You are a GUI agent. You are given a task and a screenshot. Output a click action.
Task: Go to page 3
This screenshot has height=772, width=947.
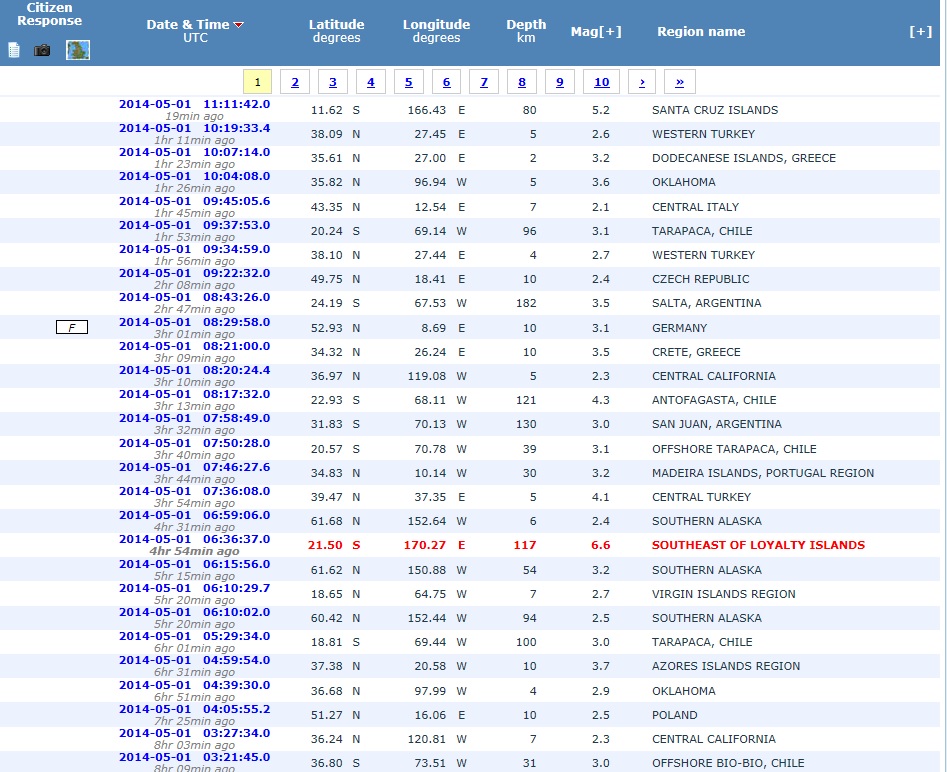pos(333,82)
